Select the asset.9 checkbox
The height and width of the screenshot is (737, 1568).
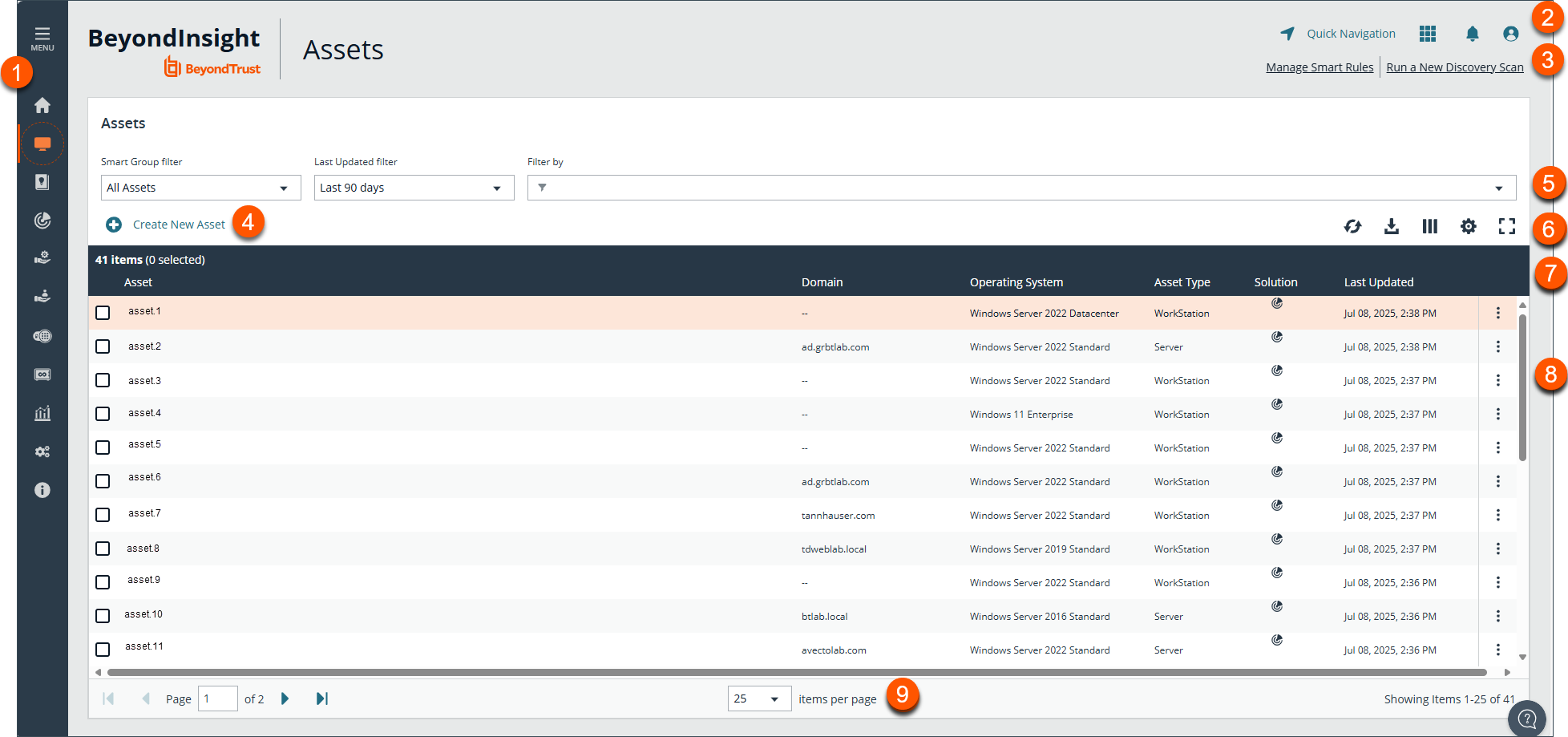coord(103,582)
